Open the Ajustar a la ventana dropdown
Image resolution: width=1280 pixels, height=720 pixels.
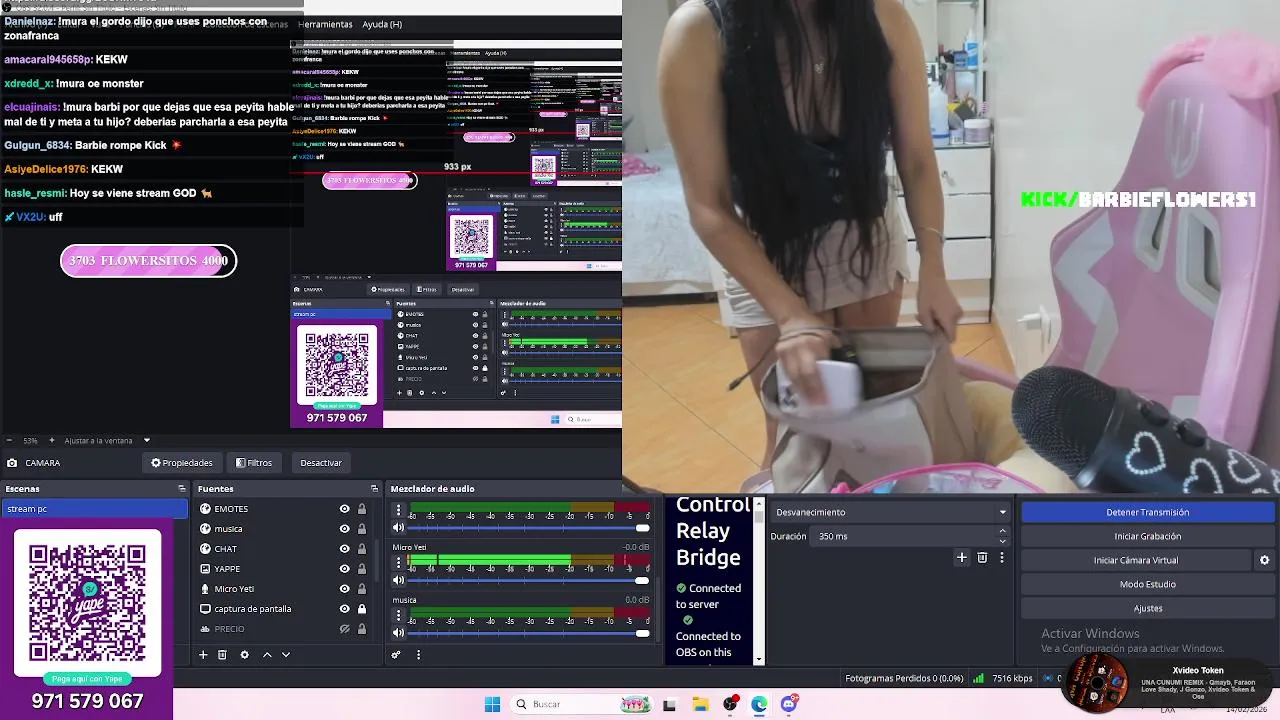tap(147, 440)
